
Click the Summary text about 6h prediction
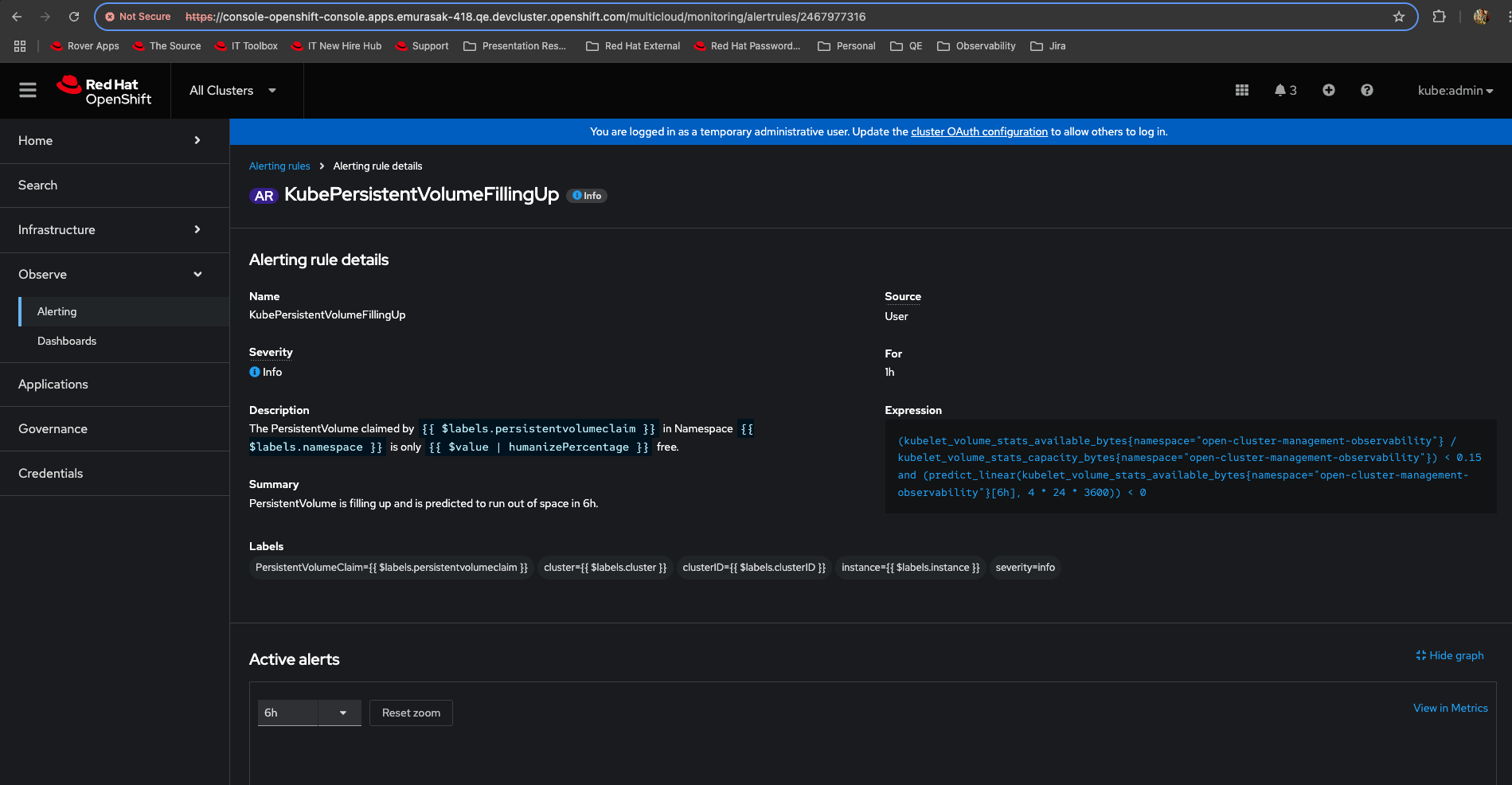pyautogui.click(x=424, y=504)
